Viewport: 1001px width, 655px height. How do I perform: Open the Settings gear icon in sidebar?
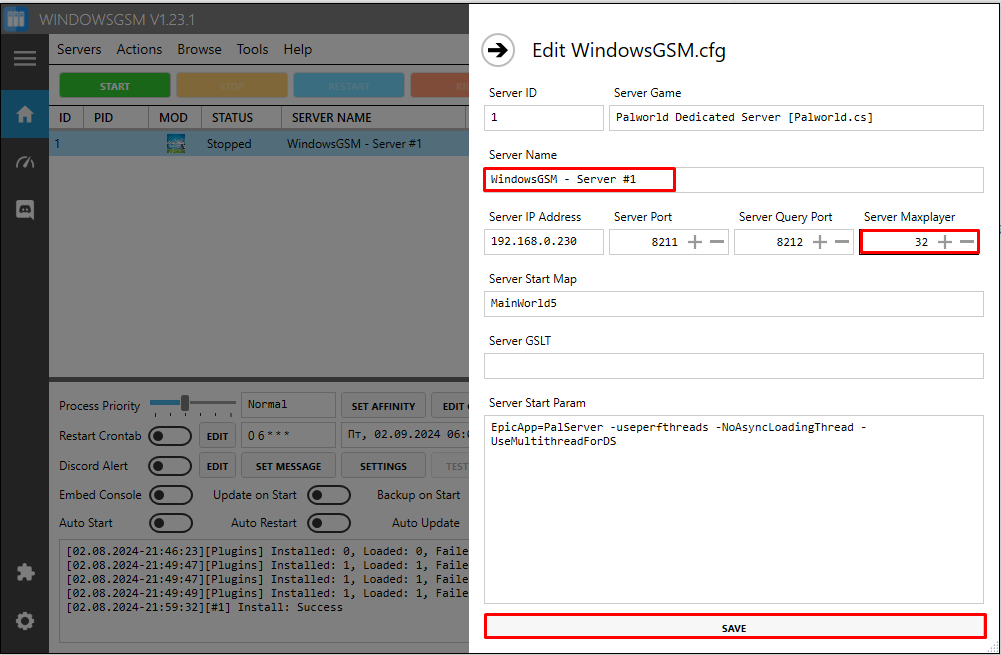tap(24, 621)
